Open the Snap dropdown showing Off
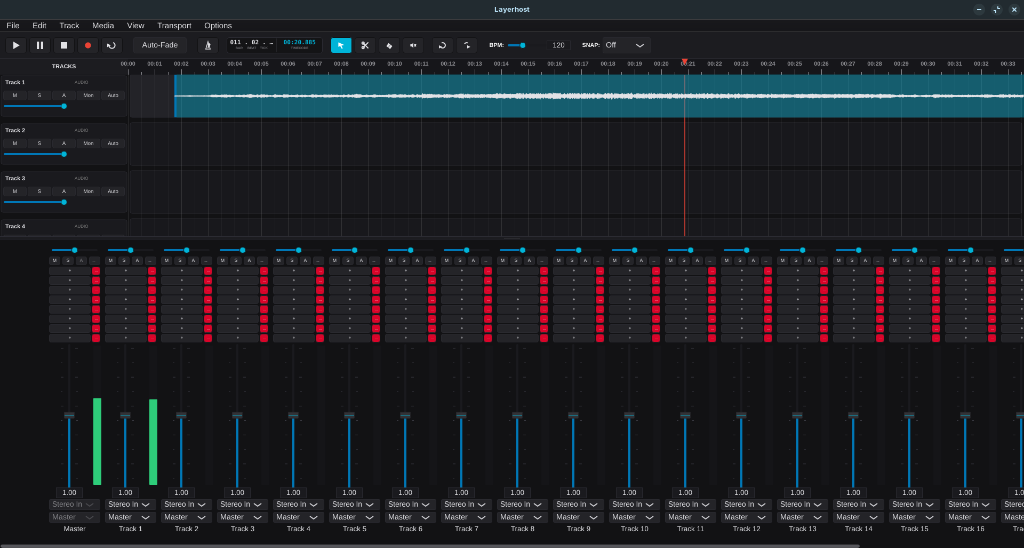The image size is (1024, 548). (x=624, y=45)
